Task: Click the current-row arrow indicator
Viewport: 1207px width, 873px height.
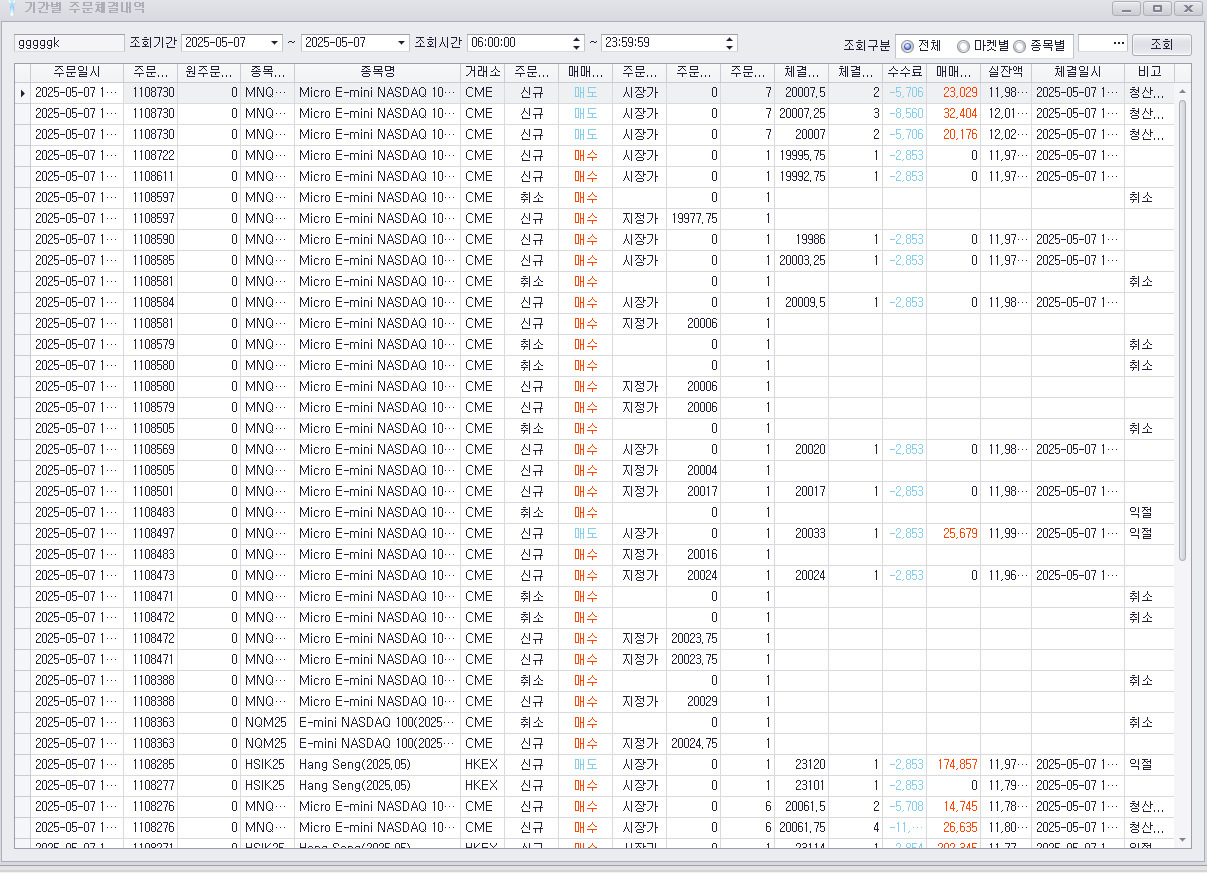Action: click(22, 93)
